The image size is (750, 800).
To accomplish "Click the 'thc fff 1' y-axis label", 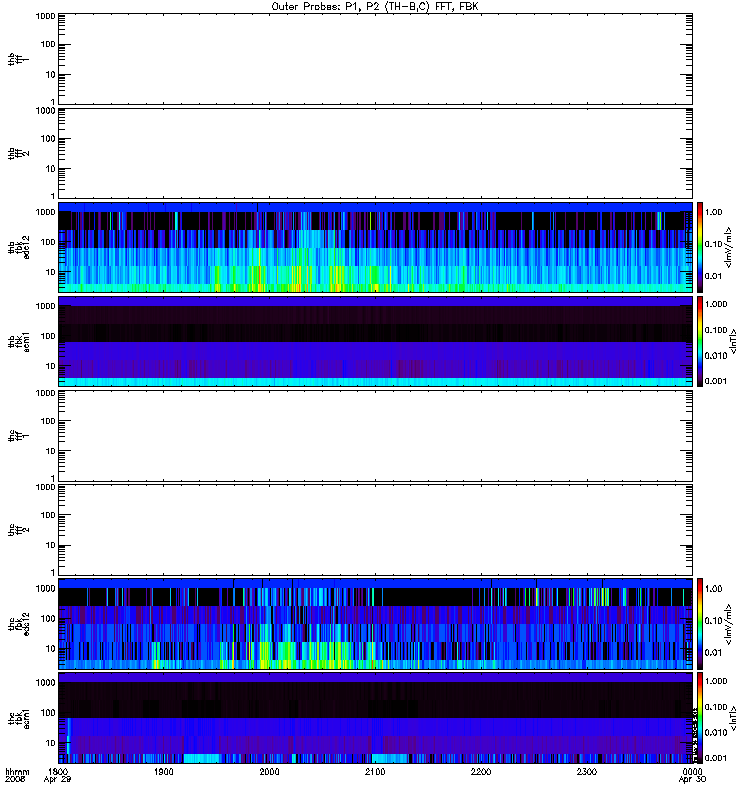I will (19, 436).
